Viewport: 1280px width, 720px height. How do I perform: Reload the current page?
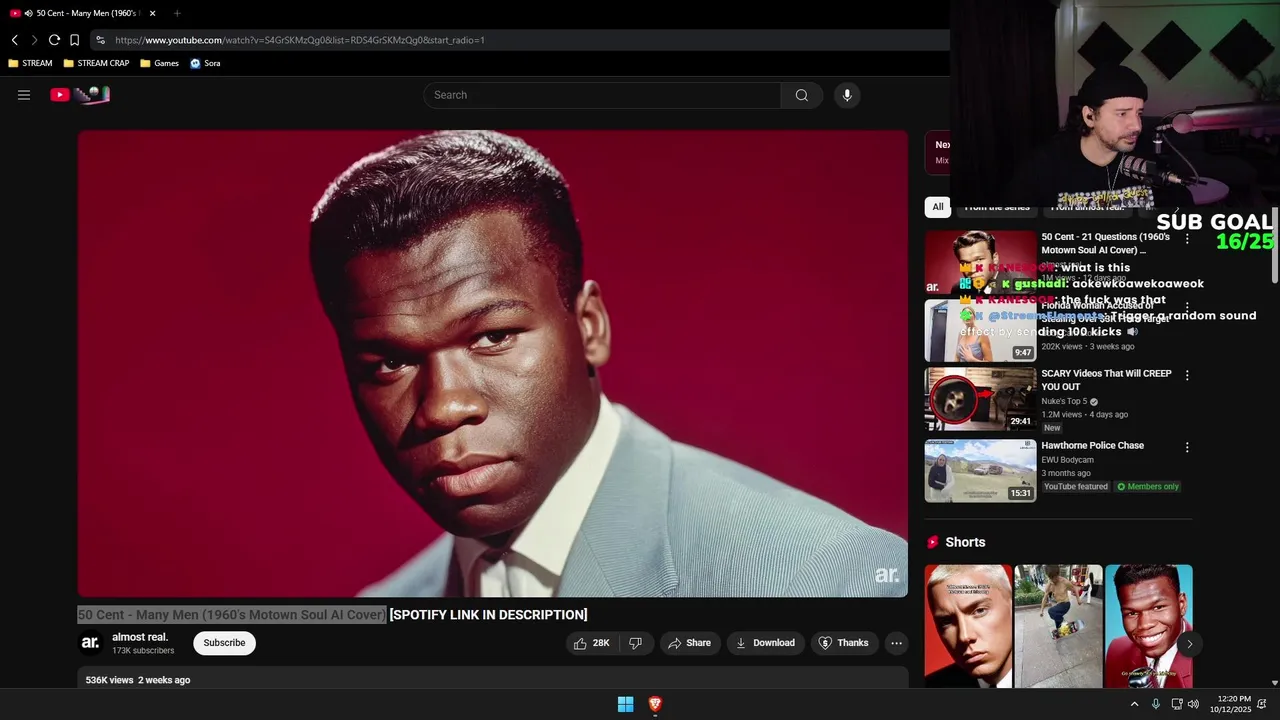pyautogui.click(x=54, y=40)
